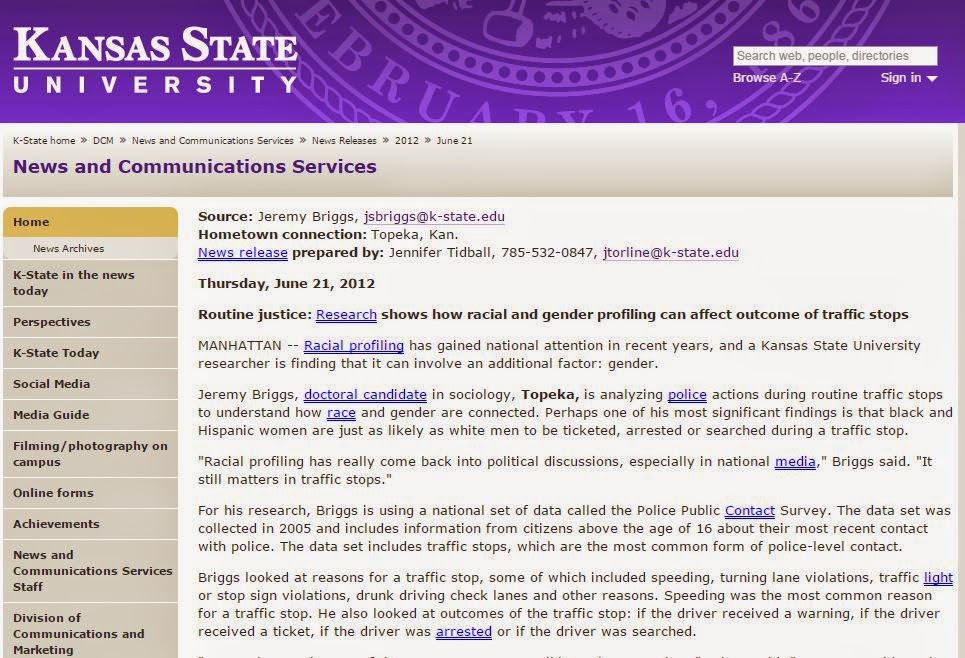Open Media Guide sidebar item
The image size is (965, 658).
pos(90,415)
